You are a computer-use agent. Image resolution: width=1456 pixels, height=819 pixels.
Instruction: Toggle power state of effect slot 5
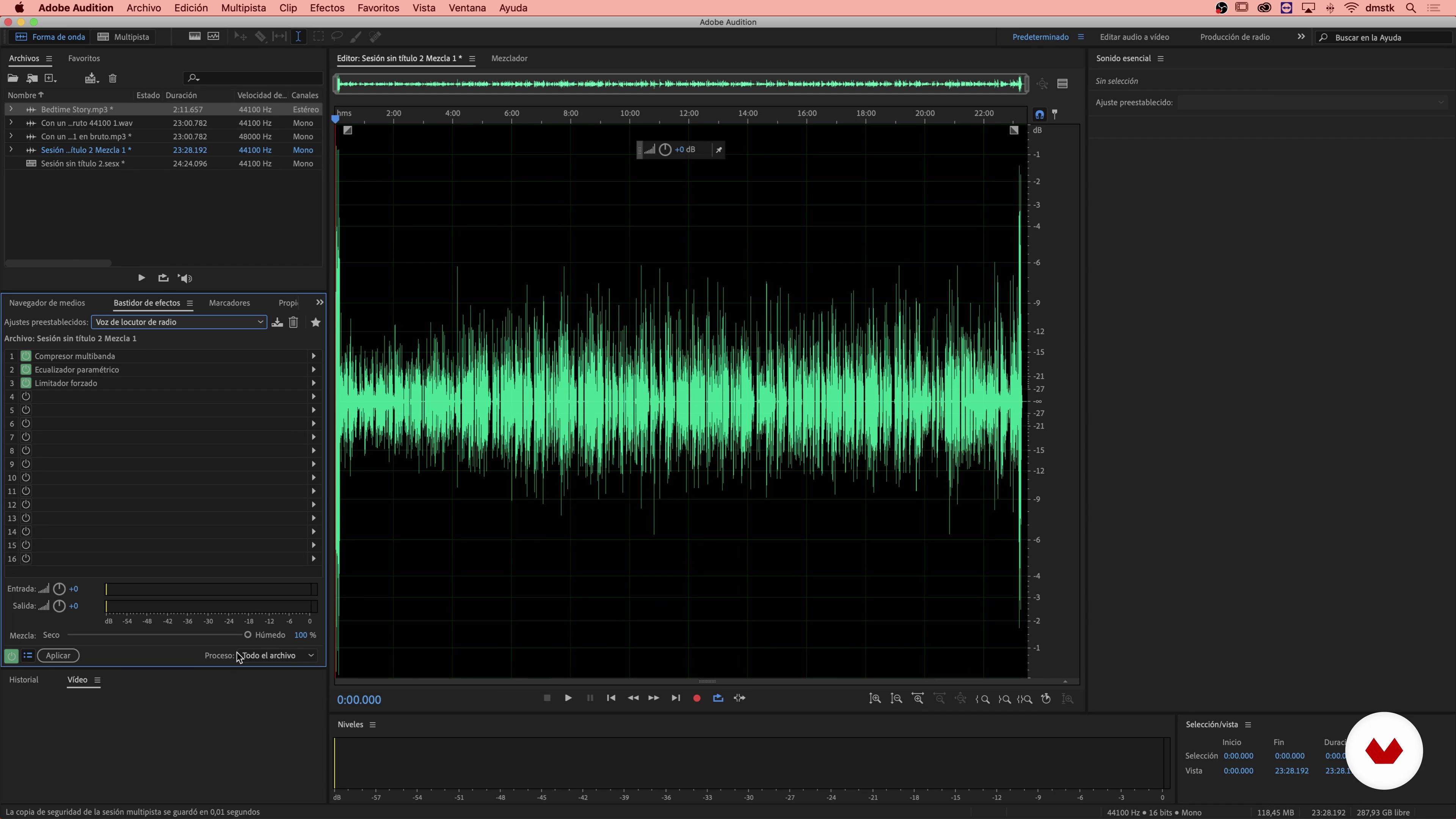[x=26, y=410]
